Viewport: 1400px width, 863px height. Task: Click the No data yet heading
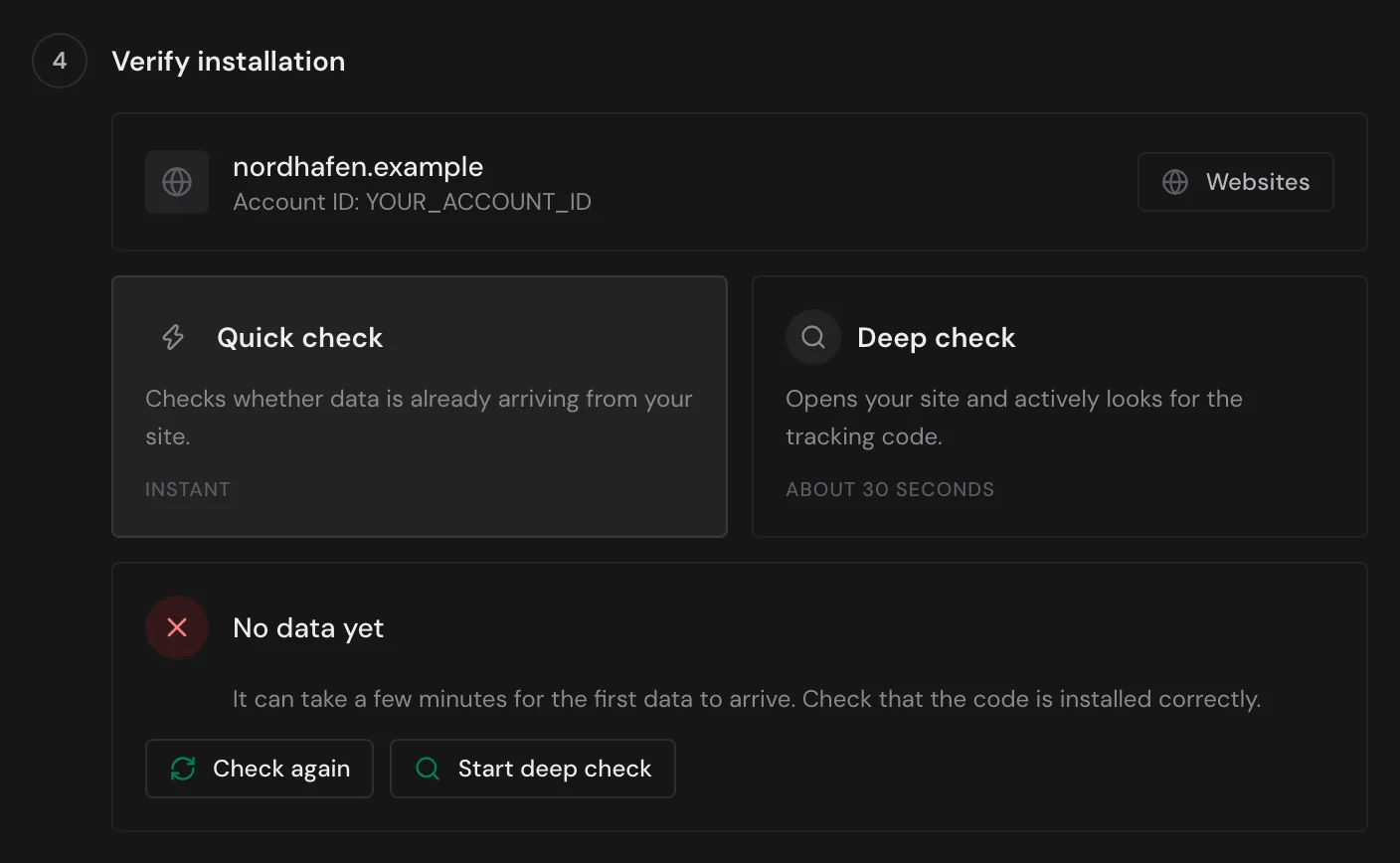pos(308,628)
